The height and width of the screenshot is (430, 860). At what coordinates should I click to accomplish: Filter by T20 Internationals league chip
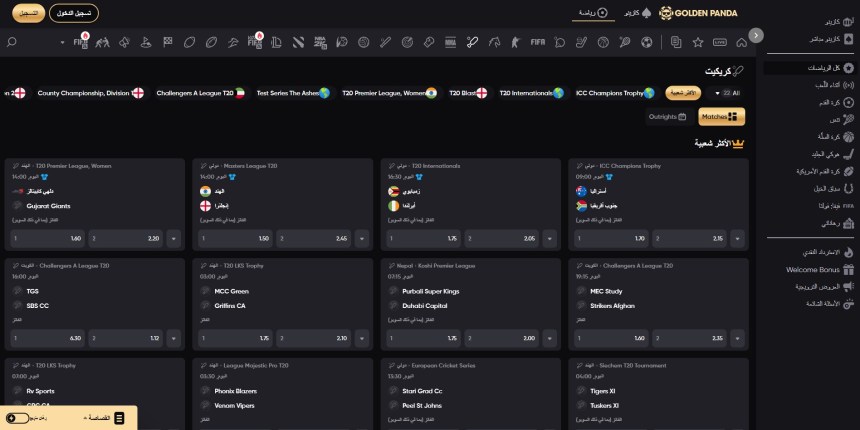click(x=531, y=93)
